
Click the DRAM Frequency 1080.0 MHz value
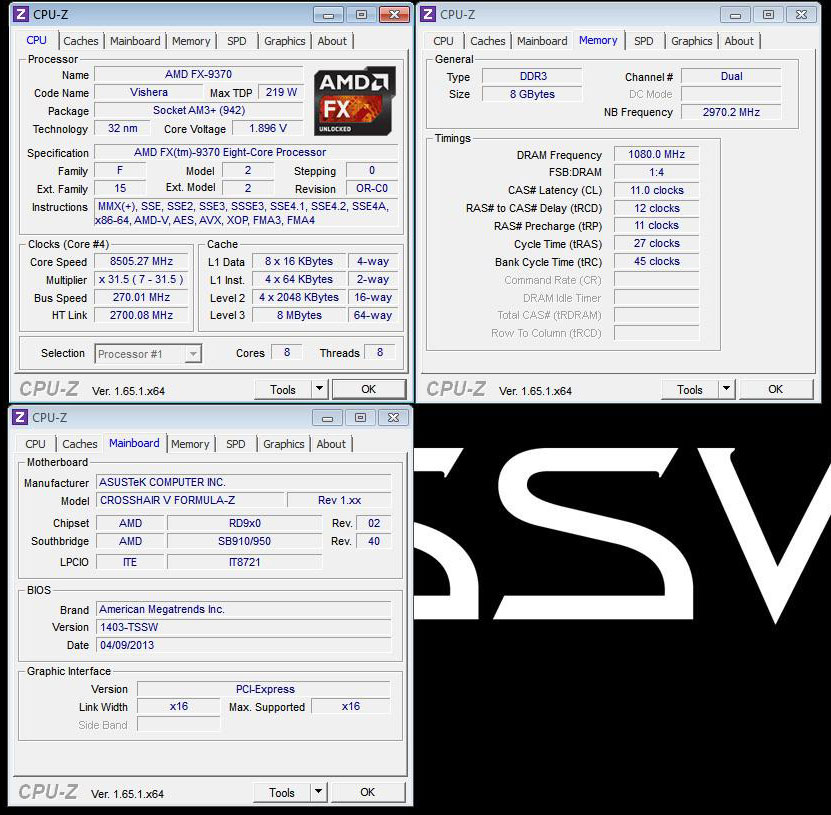click(656, 154)
